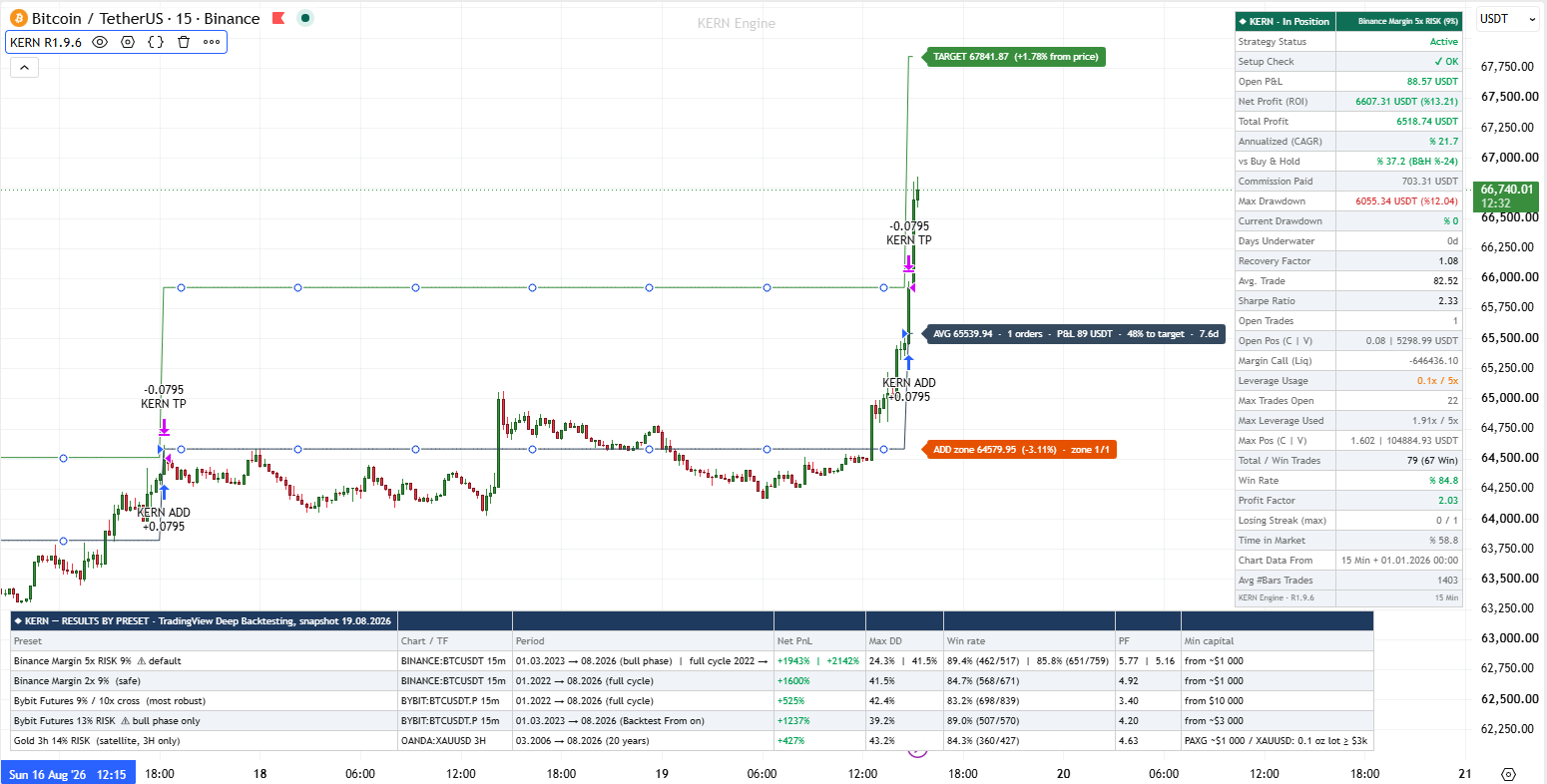Click preset row 'Binance Margin 2x 9% (safe)'
Viewport: 1547px width, 784px height.
click(204, 681)
